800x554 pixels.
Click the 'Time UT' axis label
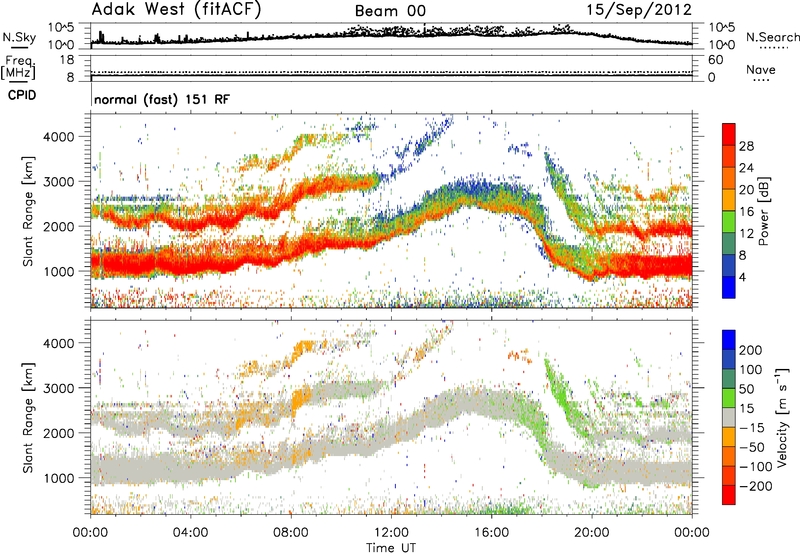coord(391,548)
